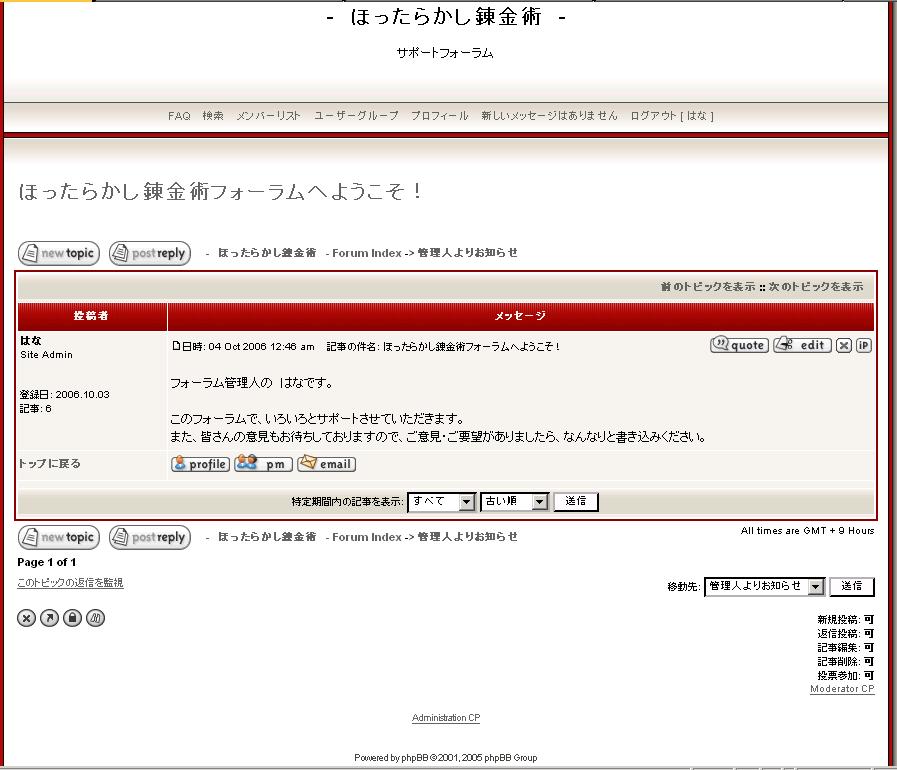
Task: Expand the 移動先 forum jump dropdown
Action: [764, 586]
